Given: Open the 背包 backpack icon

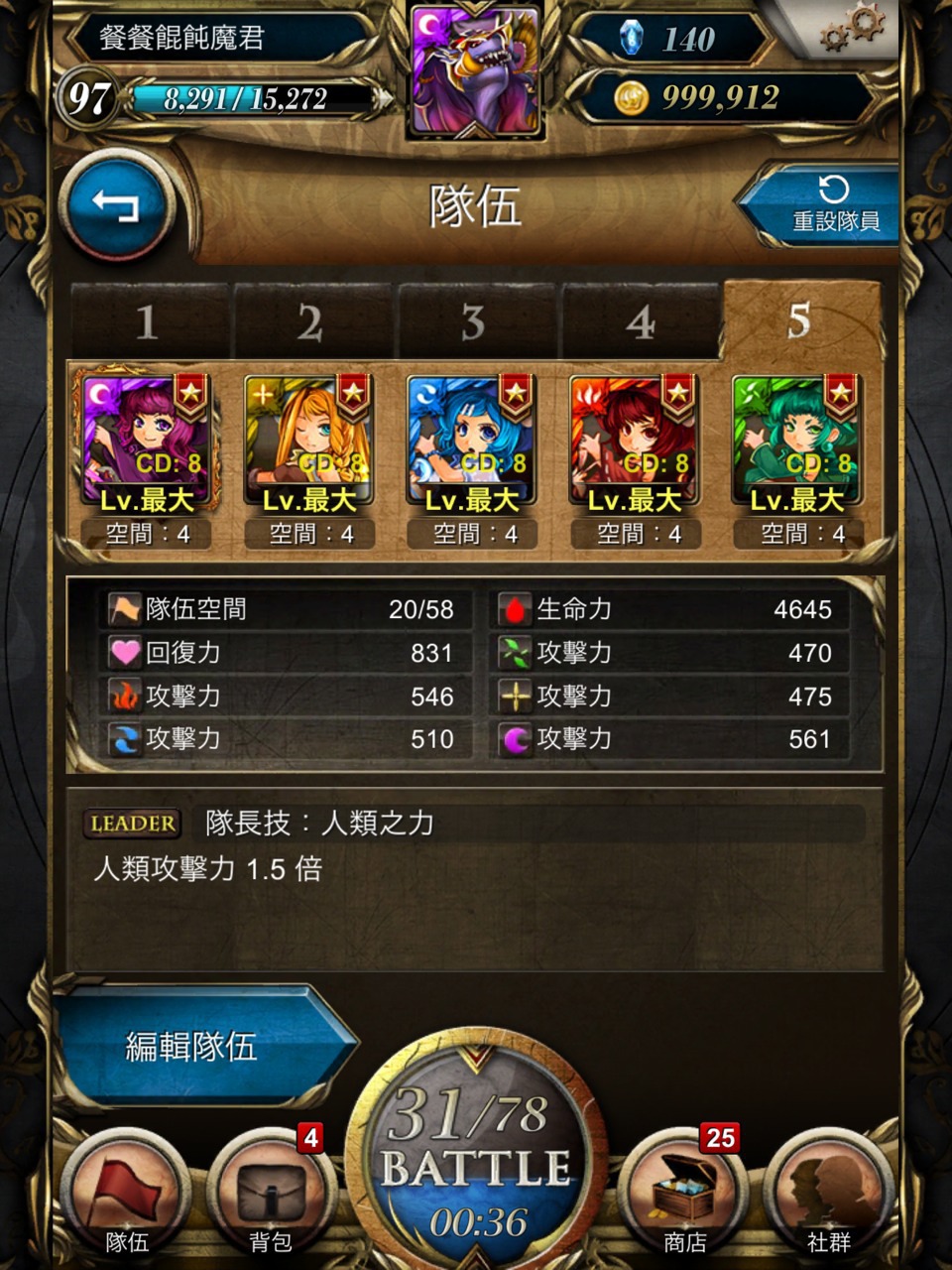Looking at the screenshot, I should tap(271, 1193).
